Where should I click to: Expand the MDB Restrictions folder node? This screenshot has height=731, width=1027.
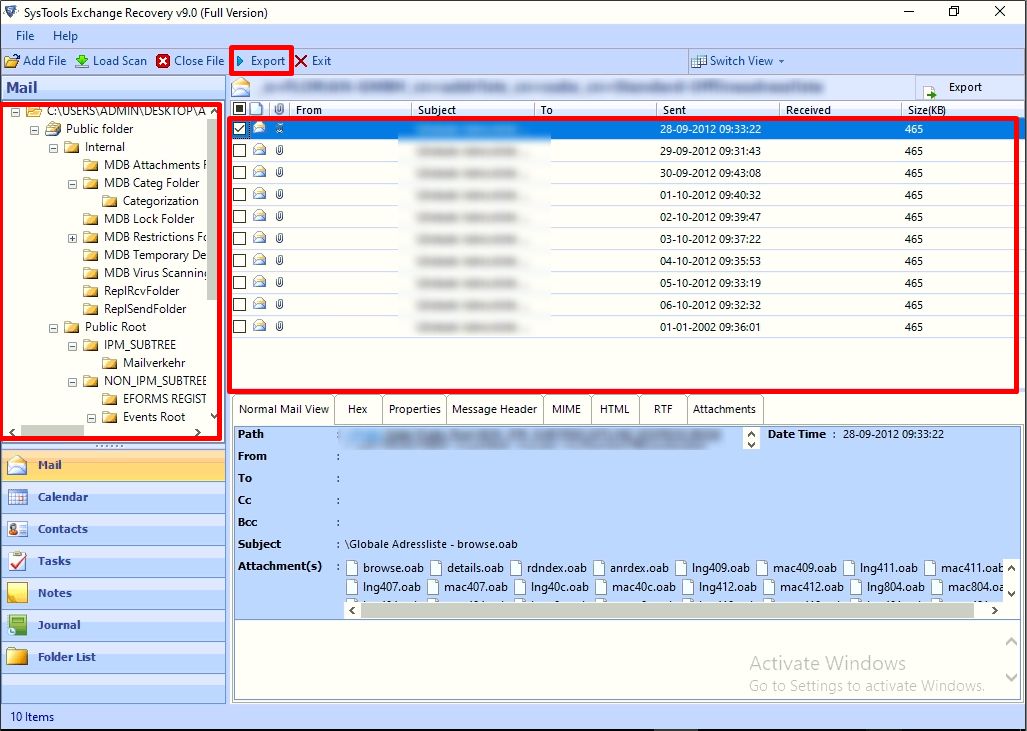(x=73, y=238)
